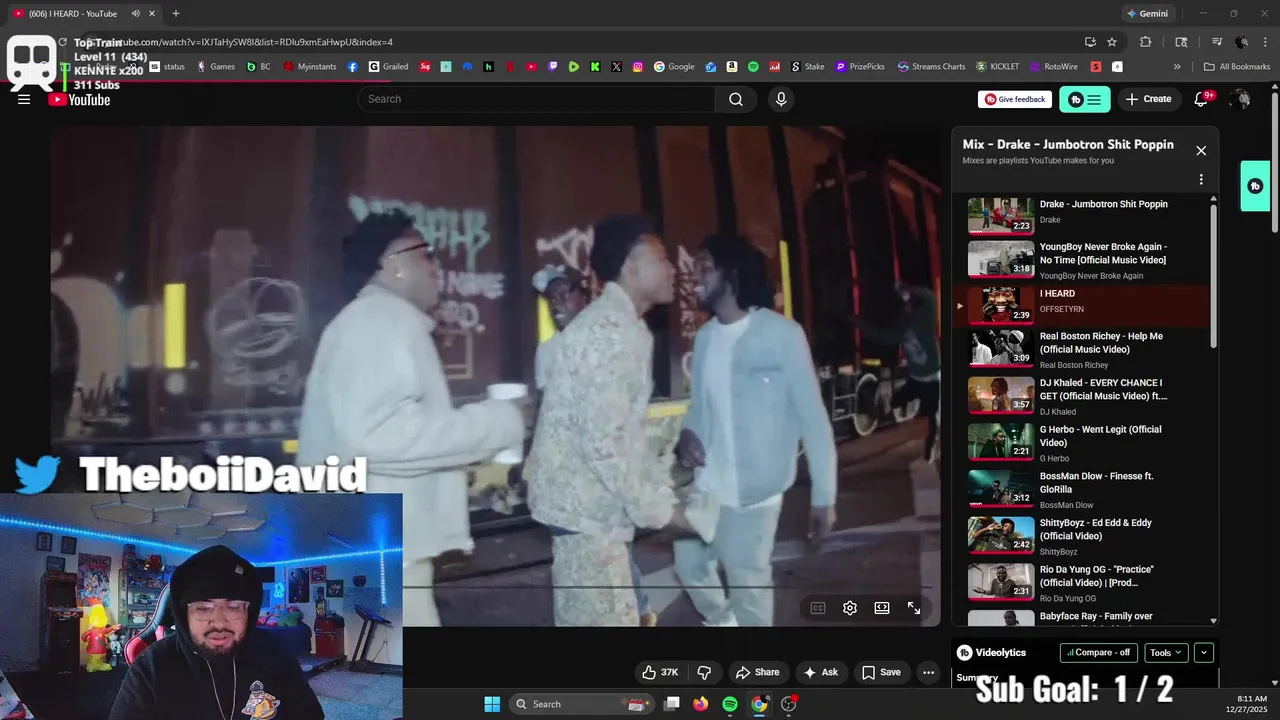Launch Firefox from the taskbar
The image size is (1280, 720).
[701, 704]
